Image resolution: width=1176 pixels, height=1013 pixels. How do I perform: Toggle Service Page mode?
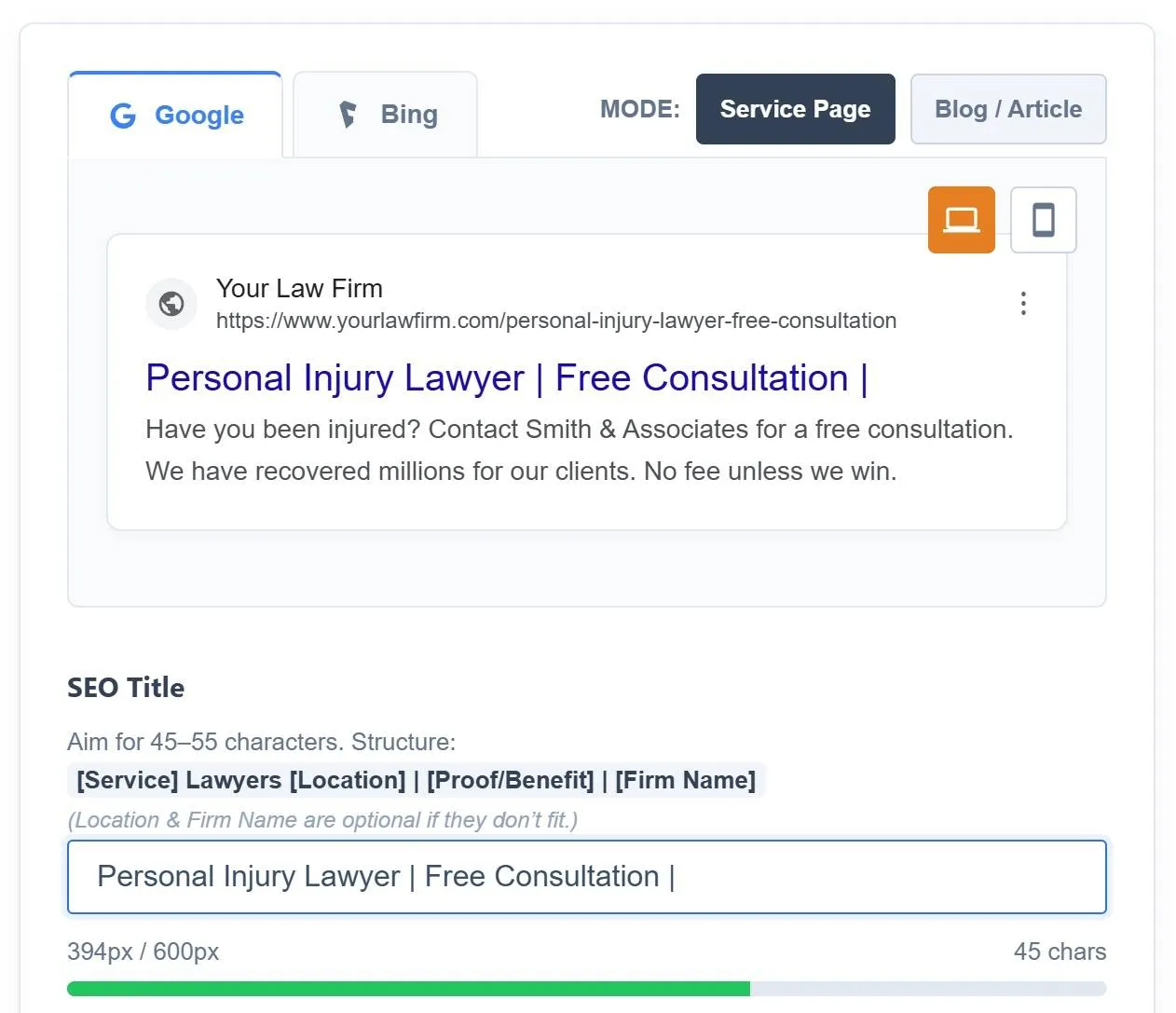(x=795, y=109)
